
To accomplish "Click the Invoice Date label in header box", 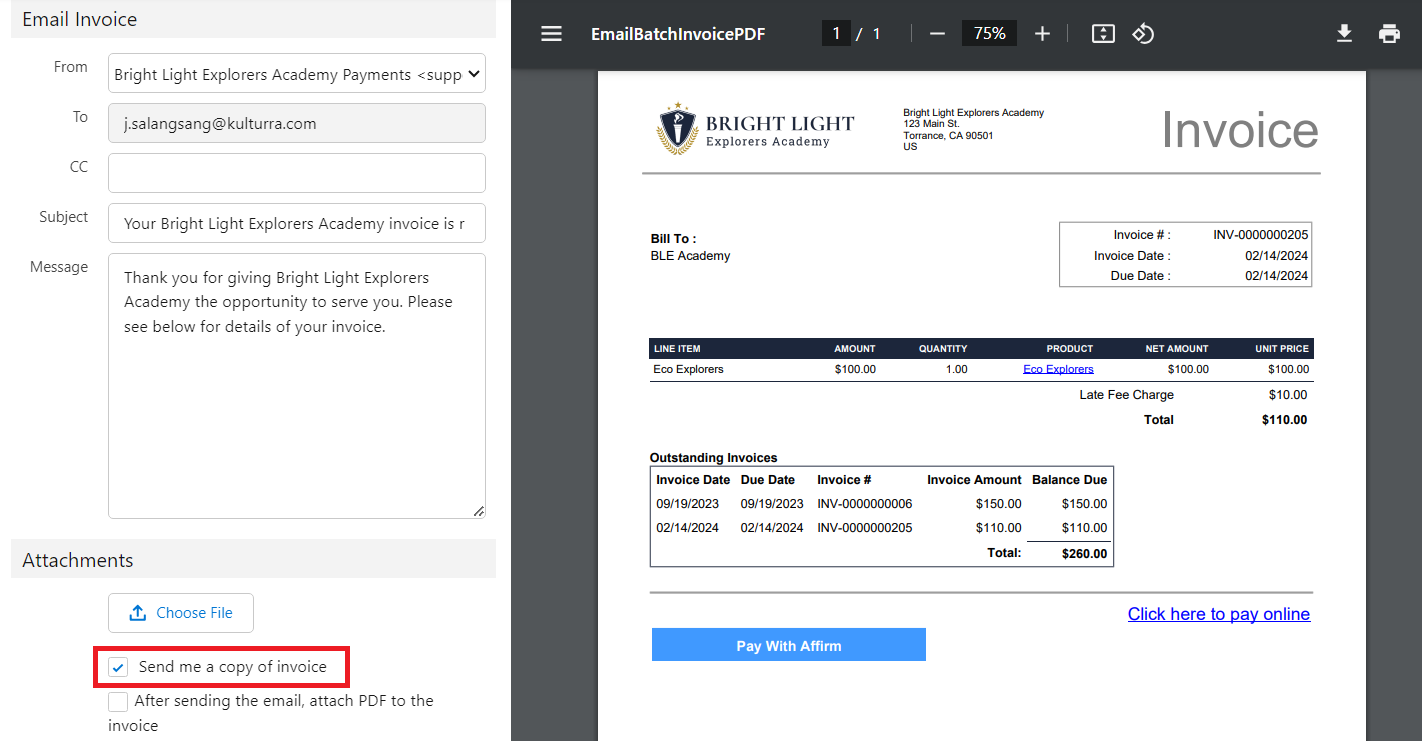I will point(1132,256).
